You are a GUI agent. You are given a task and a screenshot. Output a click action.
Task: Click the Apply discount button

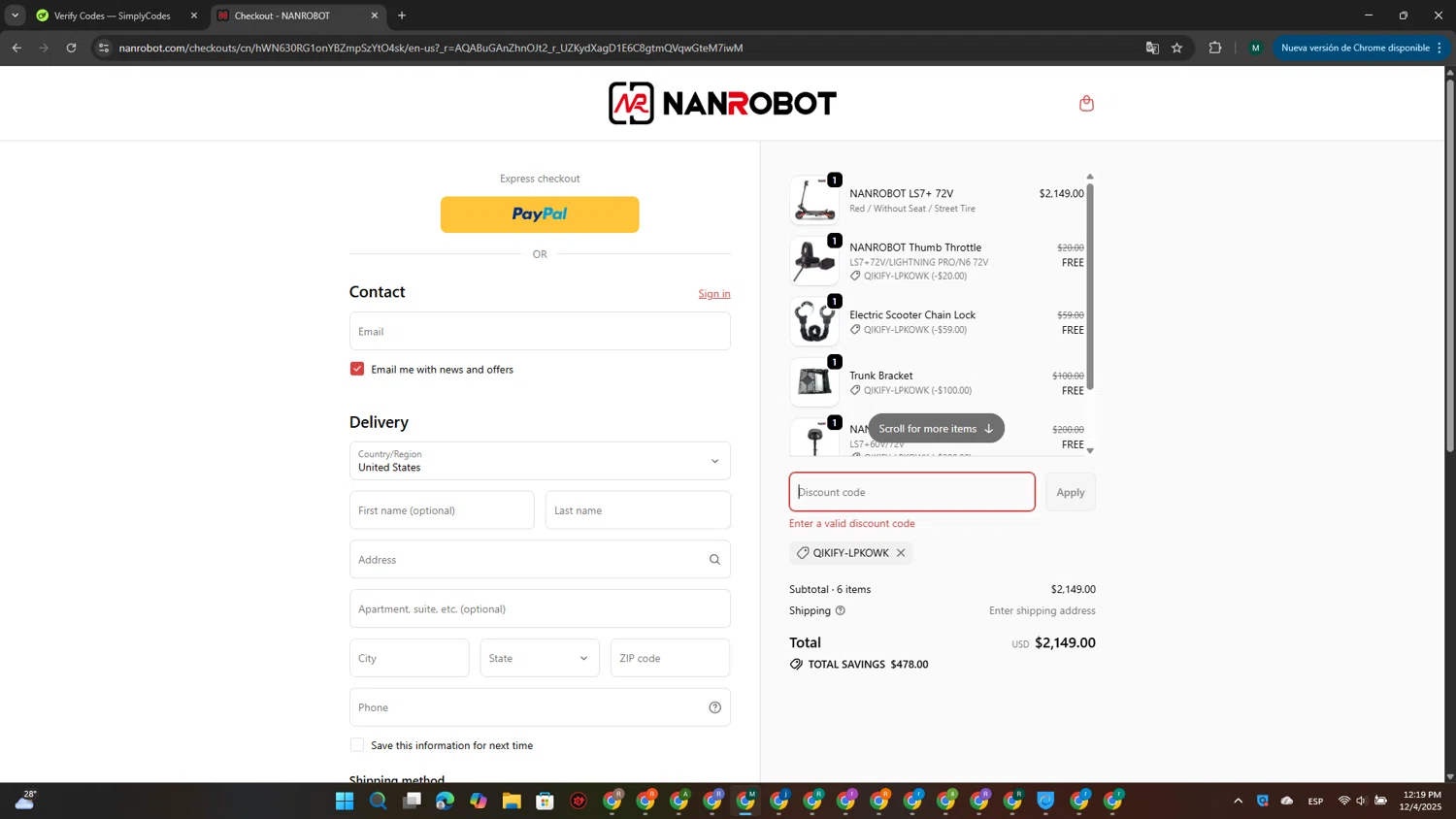point(1071,492)
